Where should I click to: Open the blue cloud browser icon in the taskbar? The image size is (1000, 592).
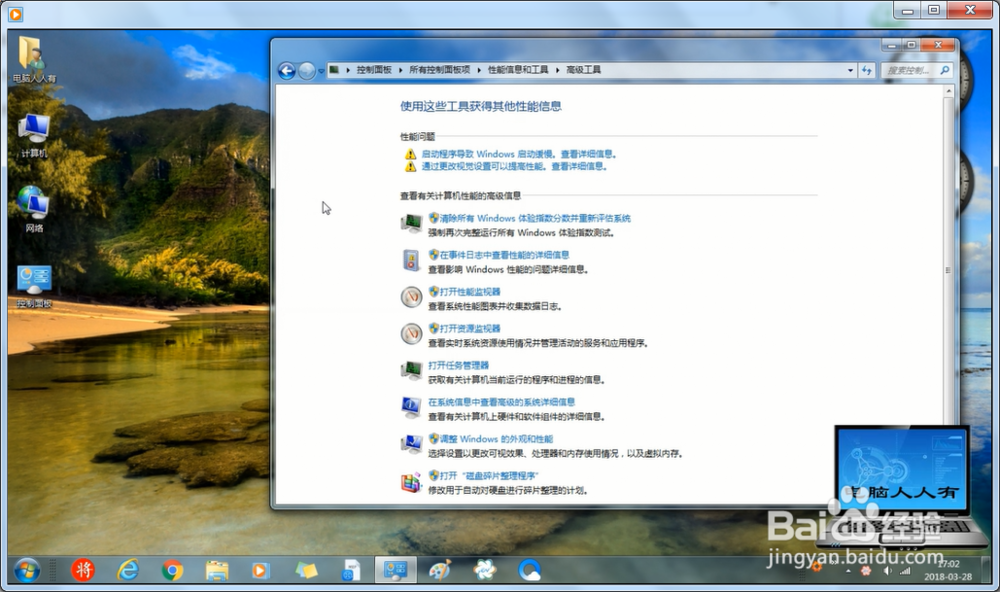(x=529, y=570)
